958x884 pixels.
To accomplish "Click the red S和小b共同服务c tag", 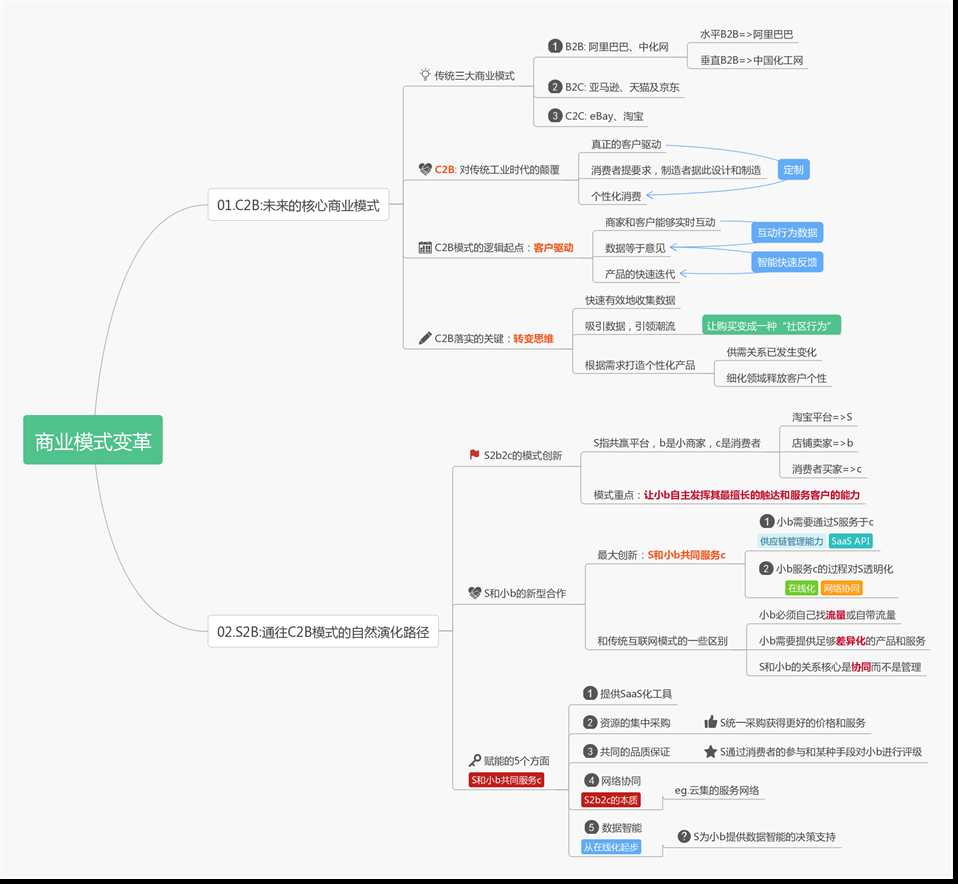I will (x=506, y=780).
